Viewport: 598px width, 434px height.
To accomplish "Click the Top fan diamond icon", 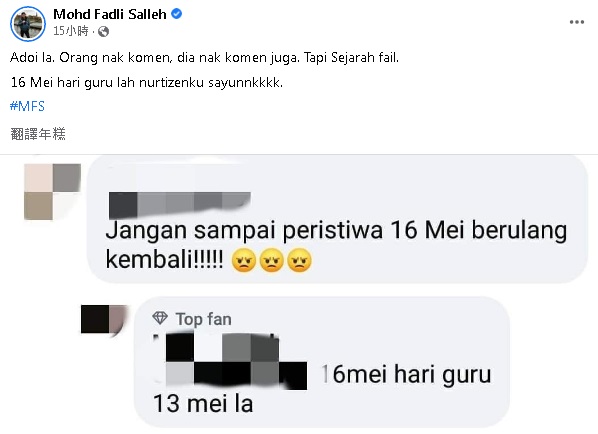I will coord(160,318).
